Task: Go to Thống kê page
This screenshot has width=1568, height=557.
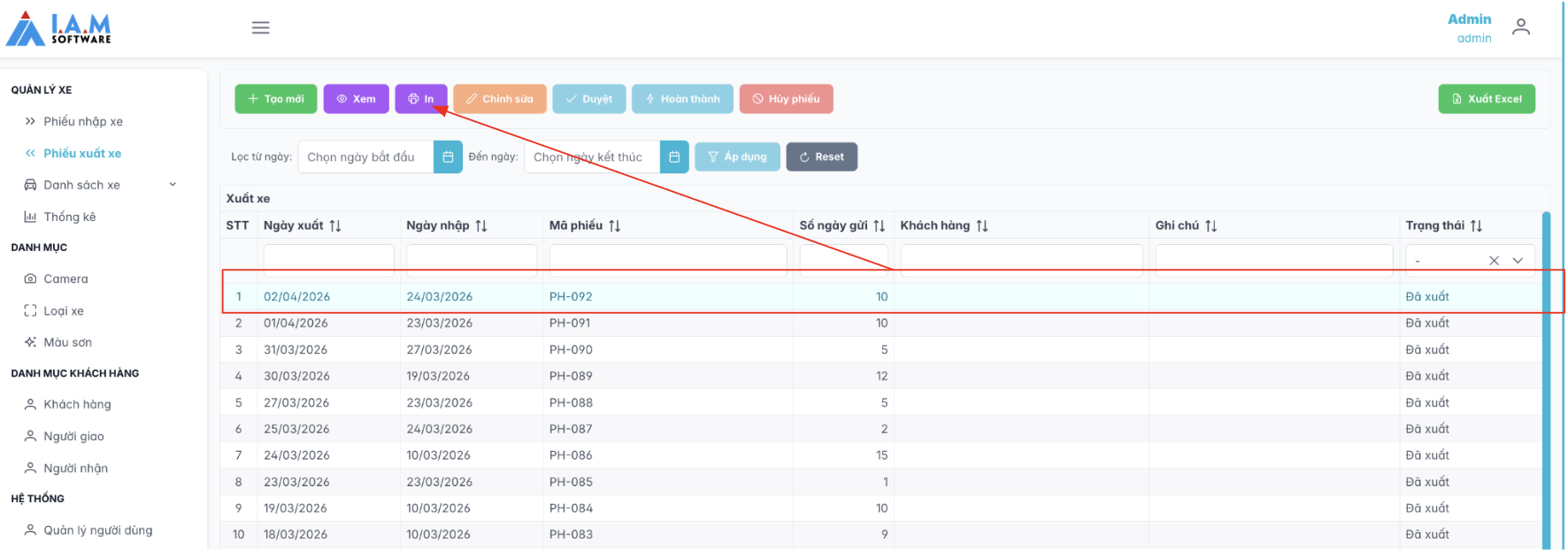Action: 69,217
